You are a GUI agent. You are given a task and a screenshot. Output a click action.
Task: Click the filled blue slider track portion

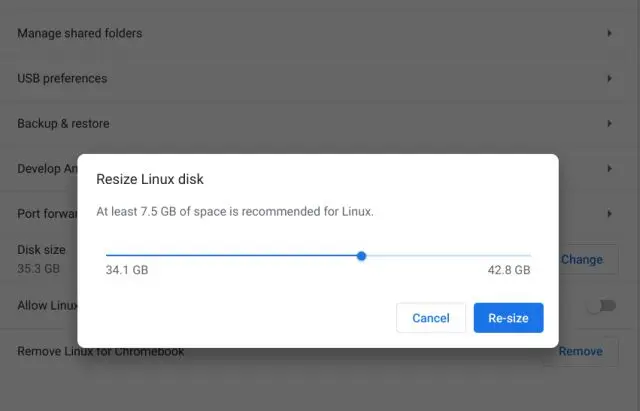pos(230,256)
